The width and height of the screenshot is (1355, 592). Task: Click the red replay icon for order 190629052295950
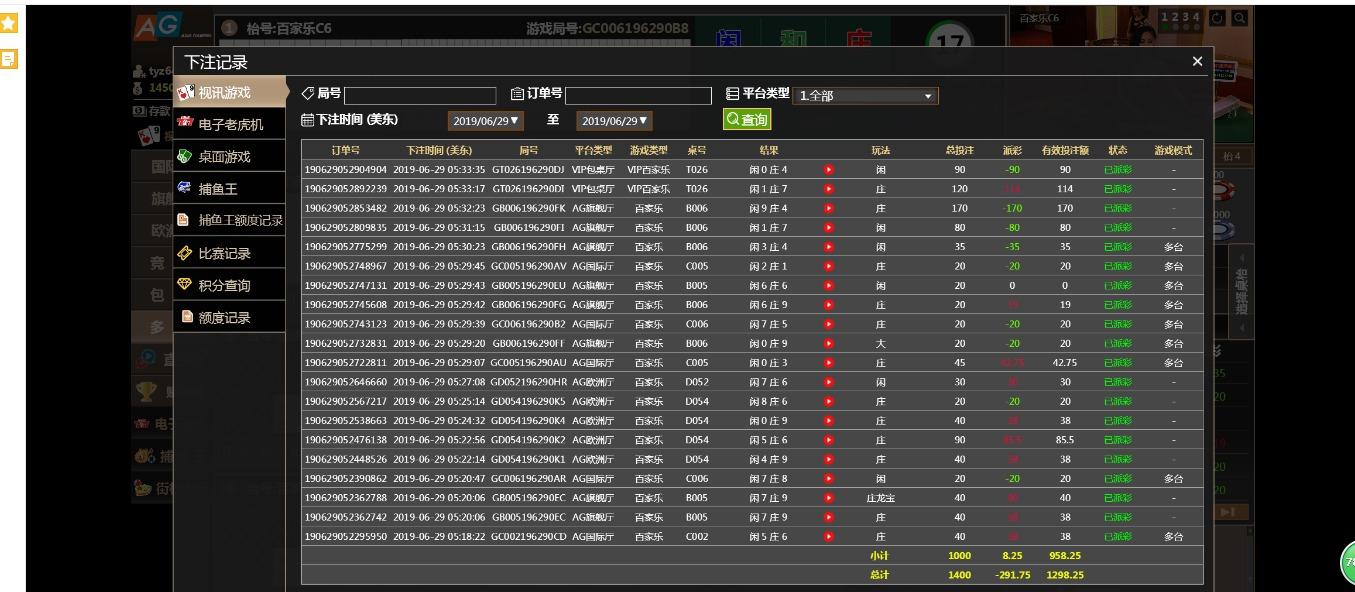[828, 537]
